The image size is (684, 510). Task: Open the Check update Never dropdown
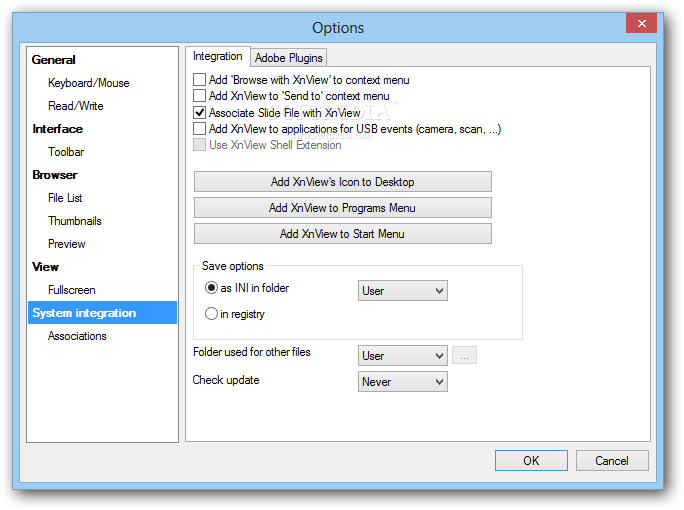403,382
